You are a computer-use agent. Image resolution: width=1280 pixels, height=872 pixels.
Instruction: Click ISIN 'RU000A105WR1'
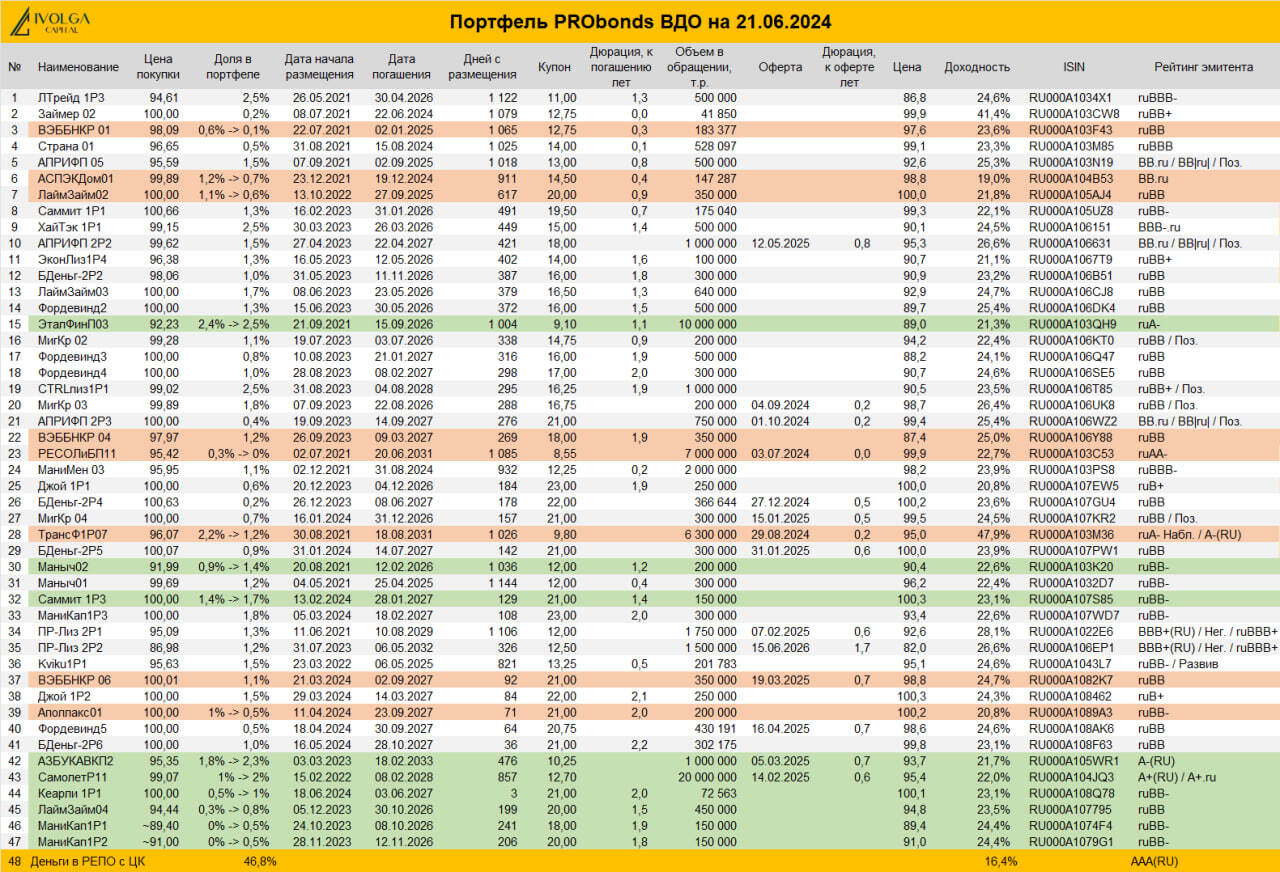pyautogui.click(x=1071, y=760)
